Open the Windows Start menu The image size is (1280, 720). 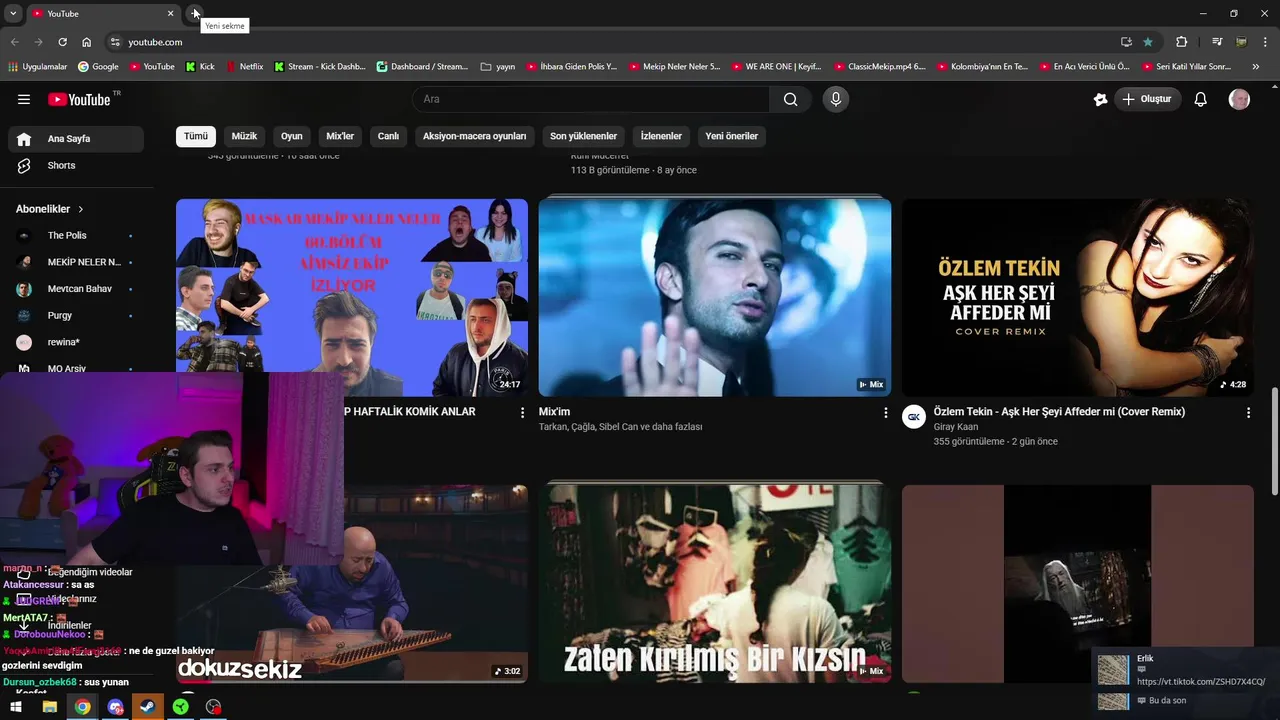(x=16, y=707)
